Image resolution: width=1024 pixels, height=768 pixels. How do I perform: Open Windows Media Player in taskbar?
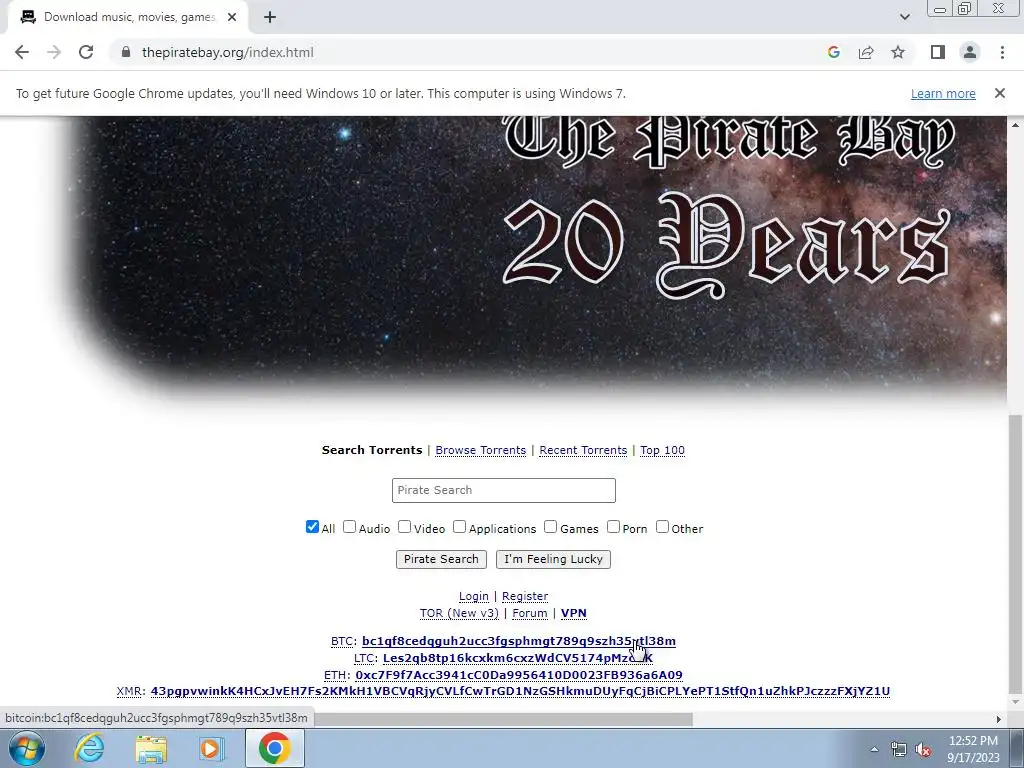click(212, 748)
